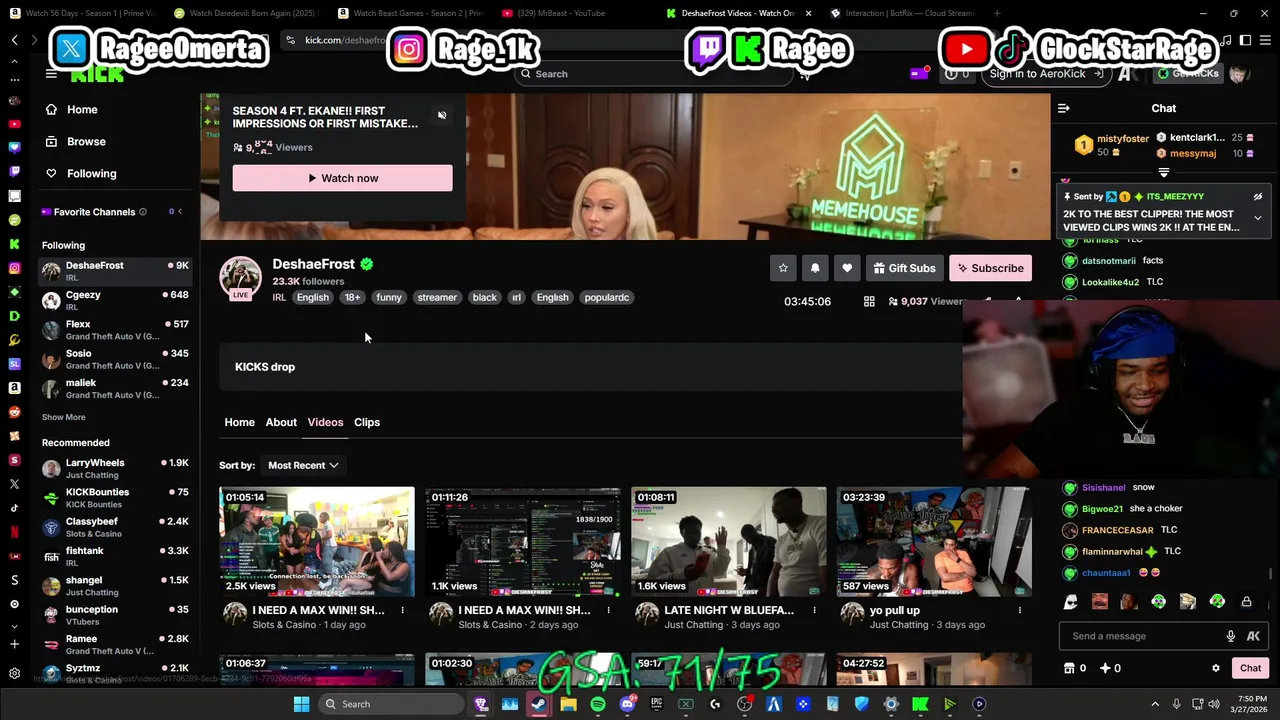Open the Instagram icon in browser sidebar
Screen dimensions: 1280x720
pyautogui.click(x=14, y=268)
